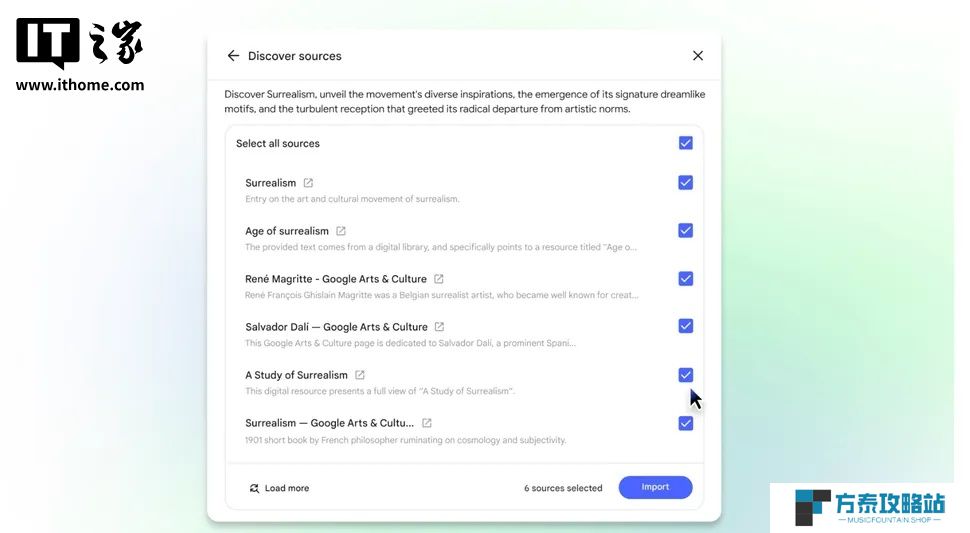Open external link icon for René Magritte source
The image size is (970, 533).
pyautogui.click(x=439, y=279)
